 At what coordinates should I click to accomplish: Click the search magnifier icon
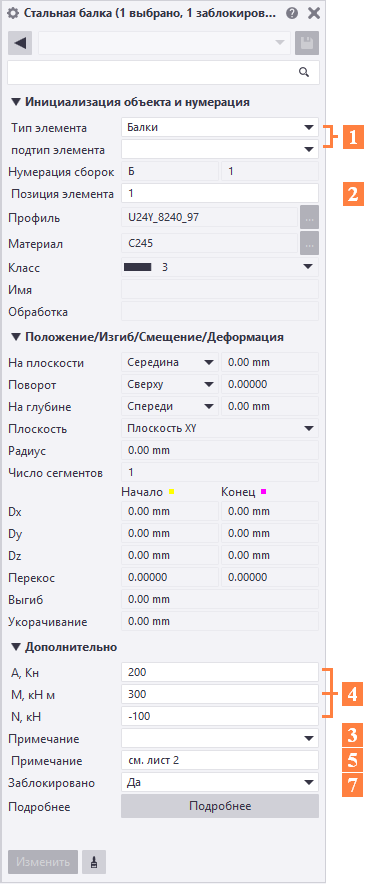click(x=304, y=72)
